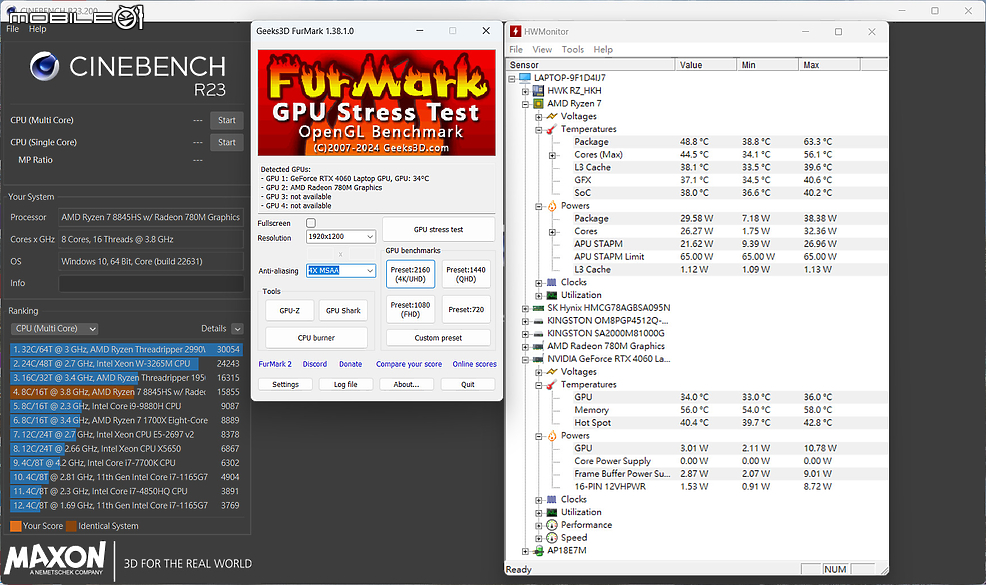Click the HWMonitor Value column header
This screenshot has height=585, width=986.
point(706,65)
